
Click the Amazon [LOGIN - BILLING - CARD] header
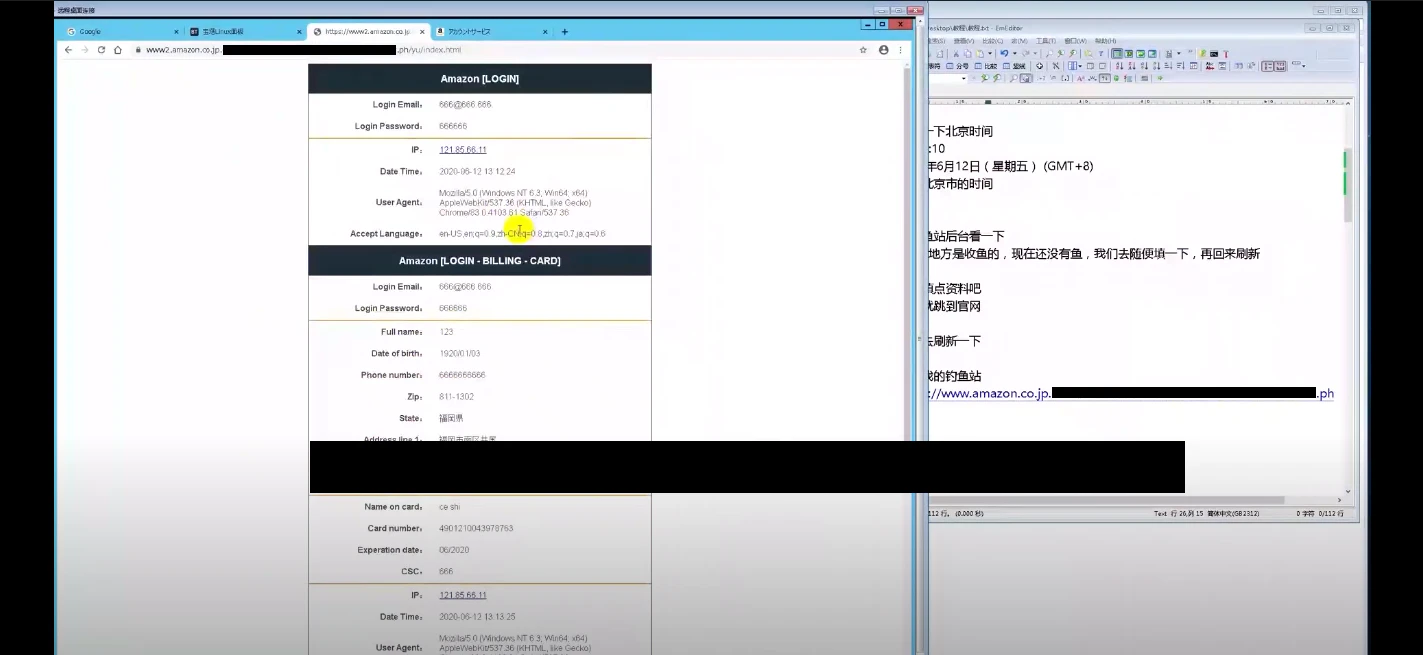(x=480, y=260)
